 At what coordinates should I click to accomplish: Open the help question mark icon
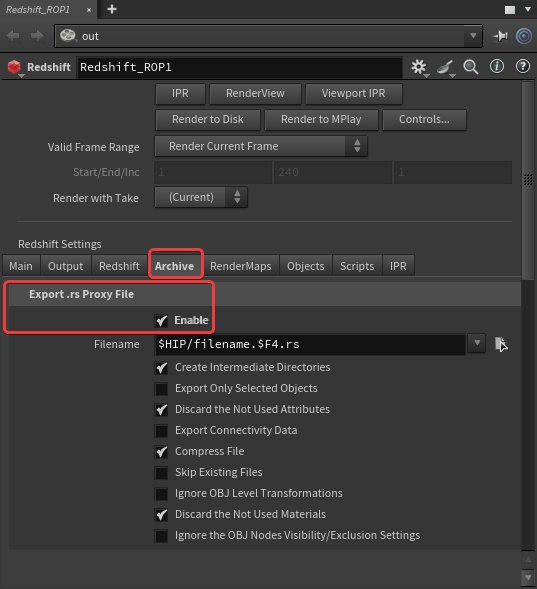523,67
